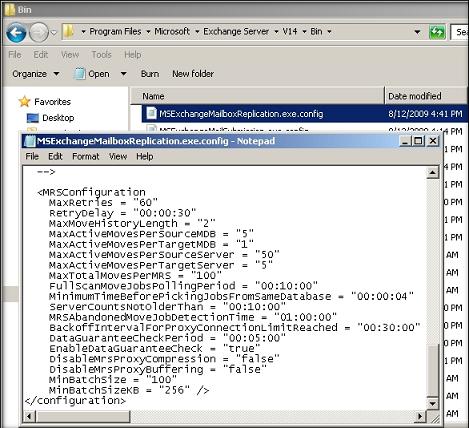Click the Refresh button in address bar
Viewport: 469px width, 428px height.
click(437, 32)
